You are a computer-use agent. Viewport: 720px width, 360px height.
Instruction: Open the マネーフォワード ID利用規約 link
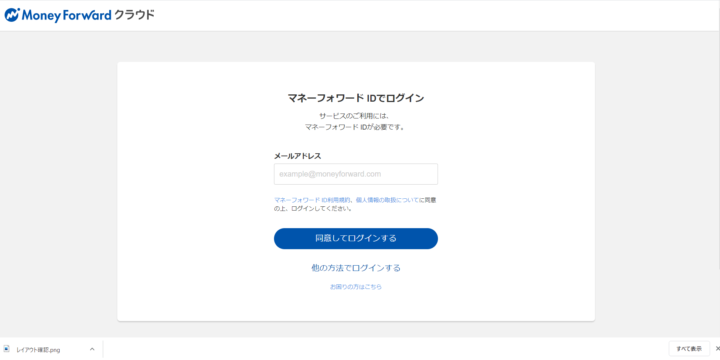coord(312,200)
